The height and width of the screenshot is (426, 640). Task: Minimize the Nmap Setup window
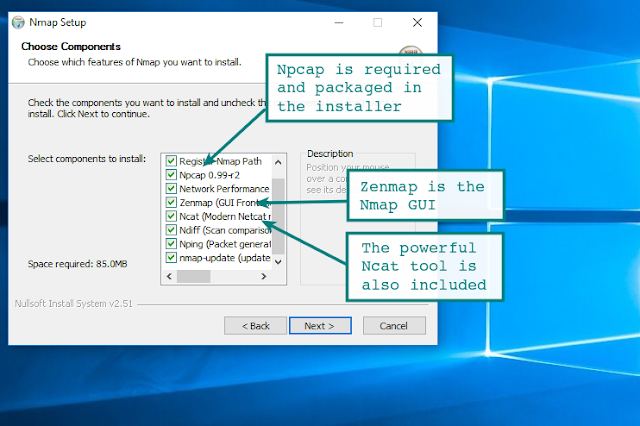click(339, 22)
